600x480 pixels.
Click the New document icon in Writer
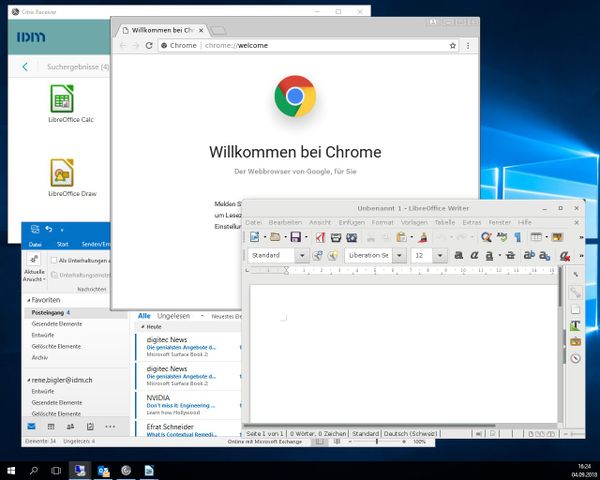click(x=254, y=237)
